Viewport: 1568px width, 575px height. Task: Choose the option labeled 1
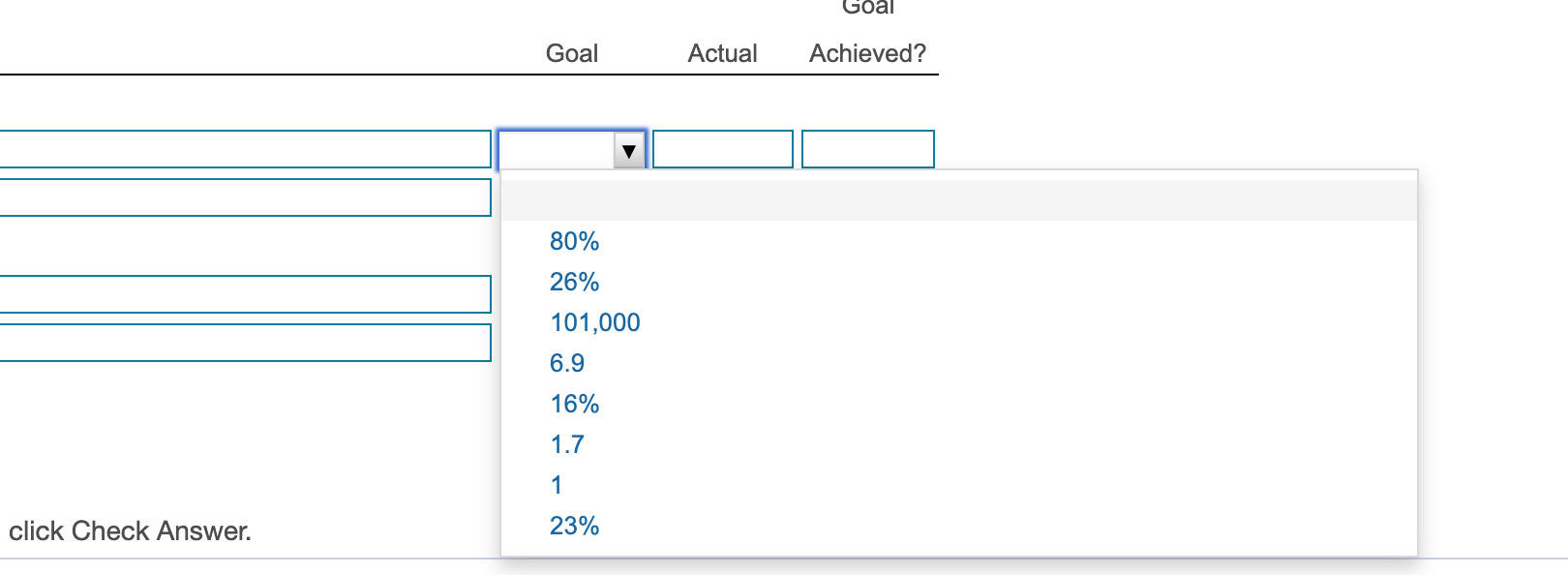pos(557,485)
